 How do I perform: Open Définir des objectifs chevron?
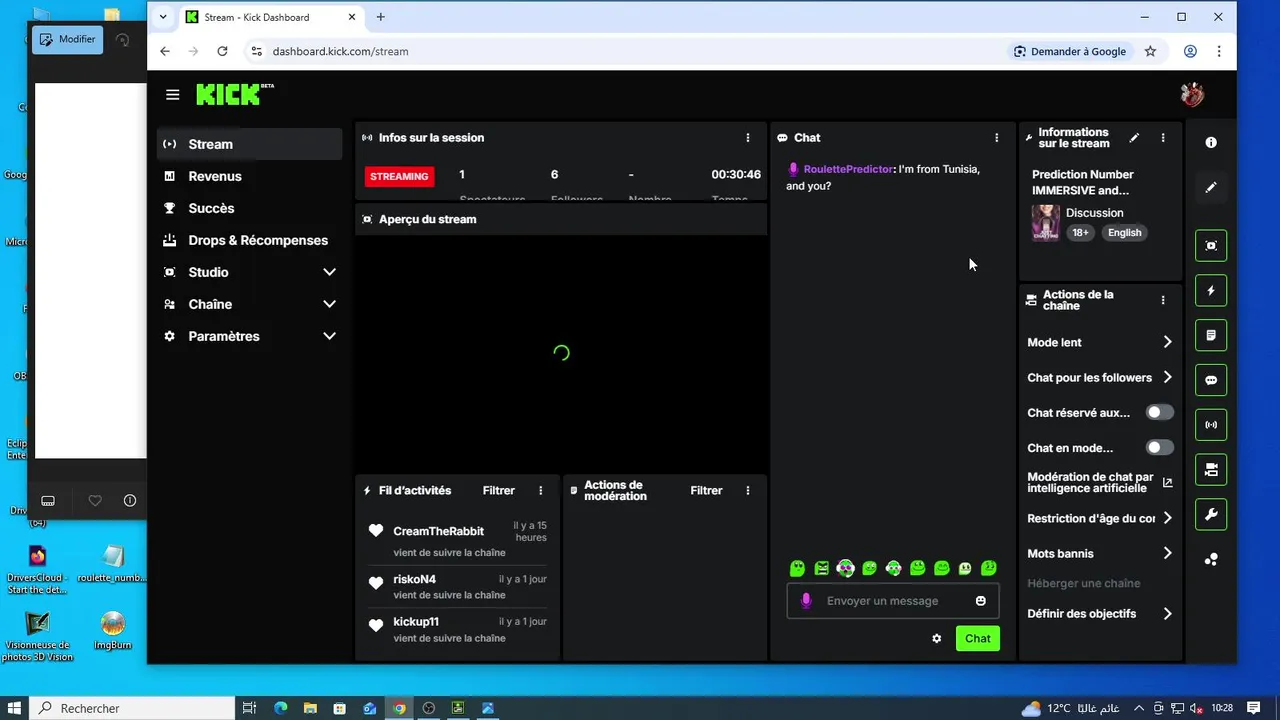1167,614
